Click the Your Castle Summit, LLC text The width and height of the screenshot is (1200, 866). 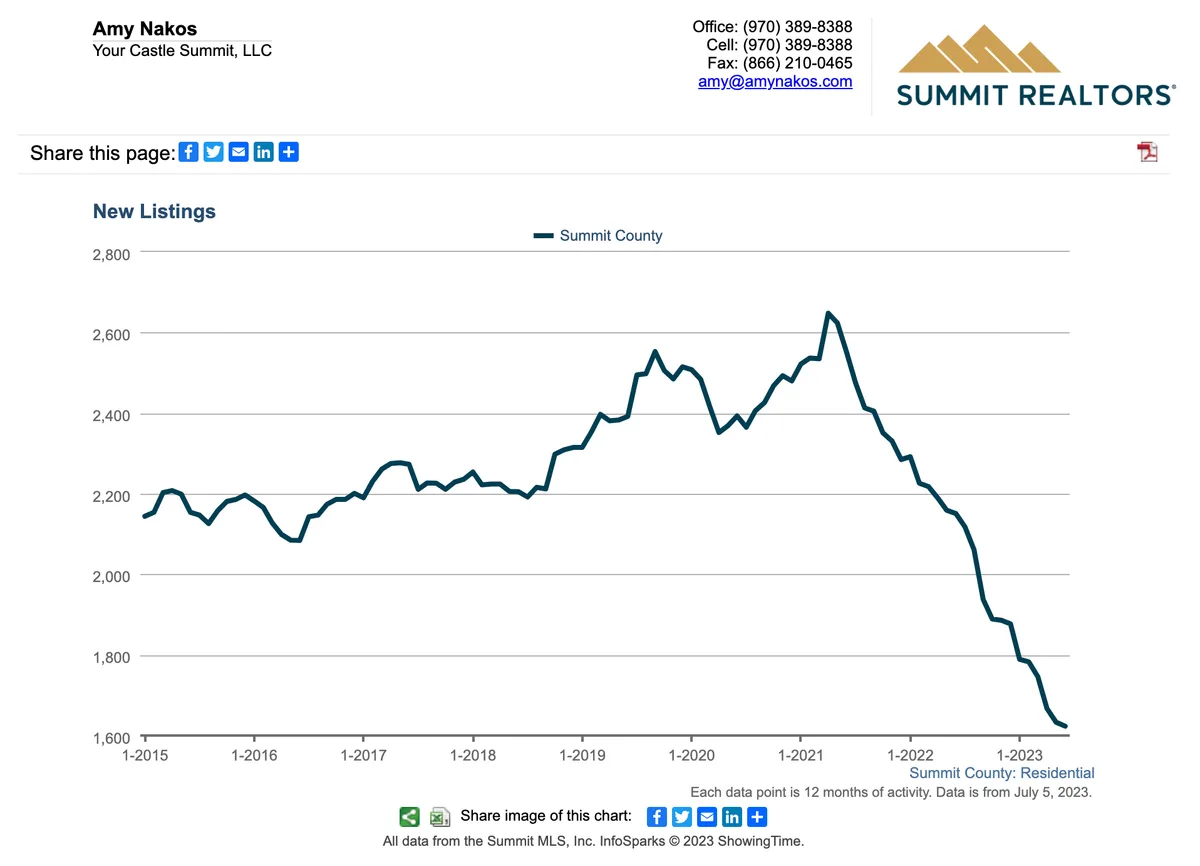(182, 50)
